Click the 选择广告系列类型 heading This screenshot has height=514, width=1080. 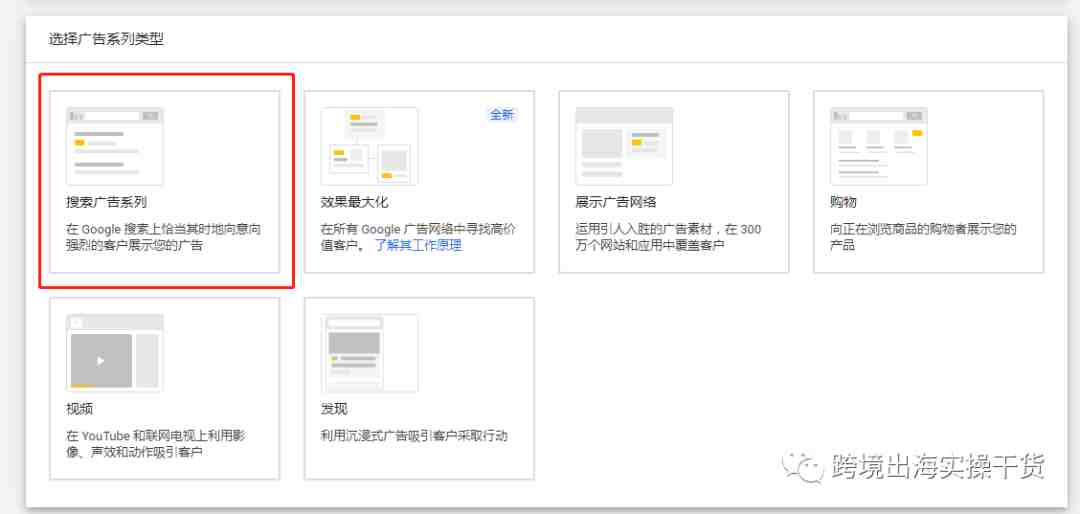(x=106, y=39)
